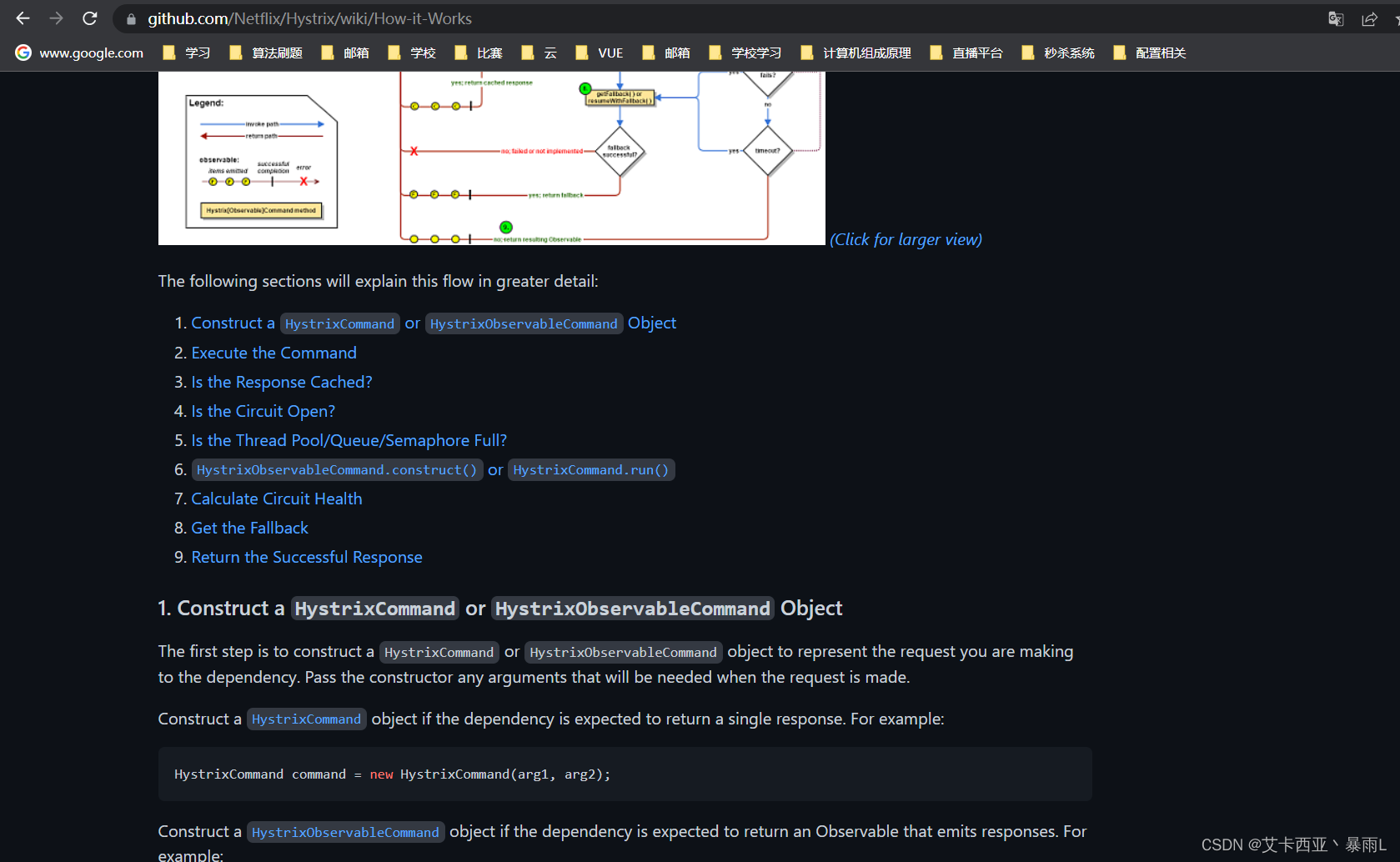Open the translate page icon
Viewport: 1400px width, 862px height.
[x=1336, y=18]
